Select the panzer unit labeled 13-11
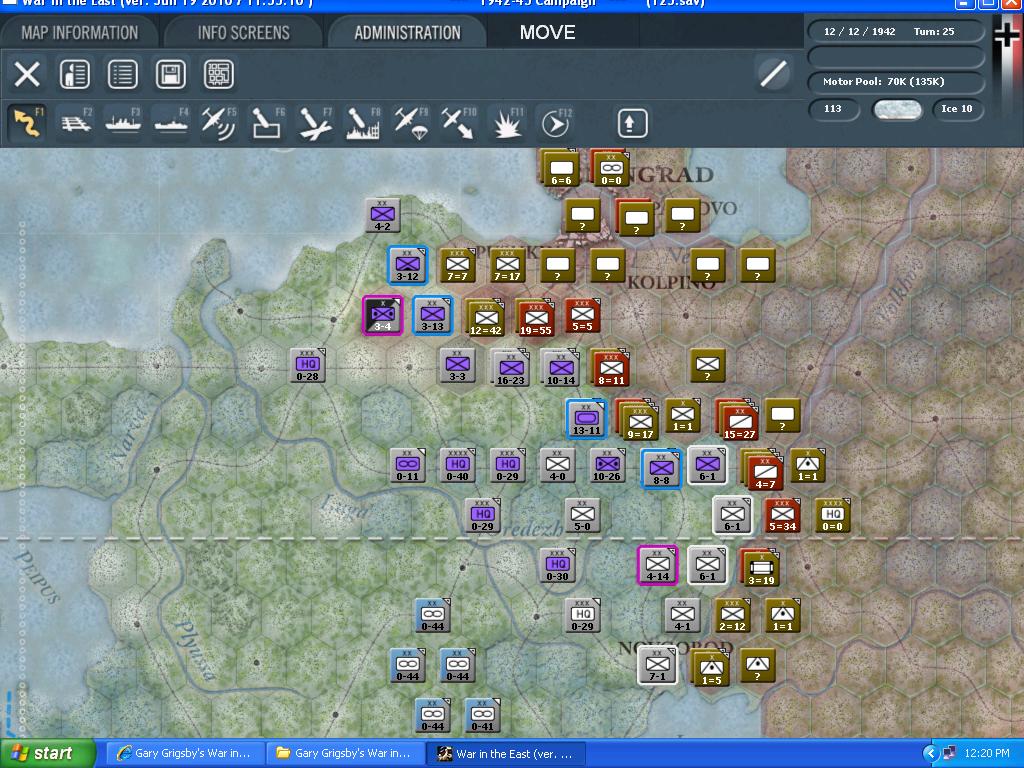Image resolution: width=1024 pixels, height=768 pixels. point(586,419)
